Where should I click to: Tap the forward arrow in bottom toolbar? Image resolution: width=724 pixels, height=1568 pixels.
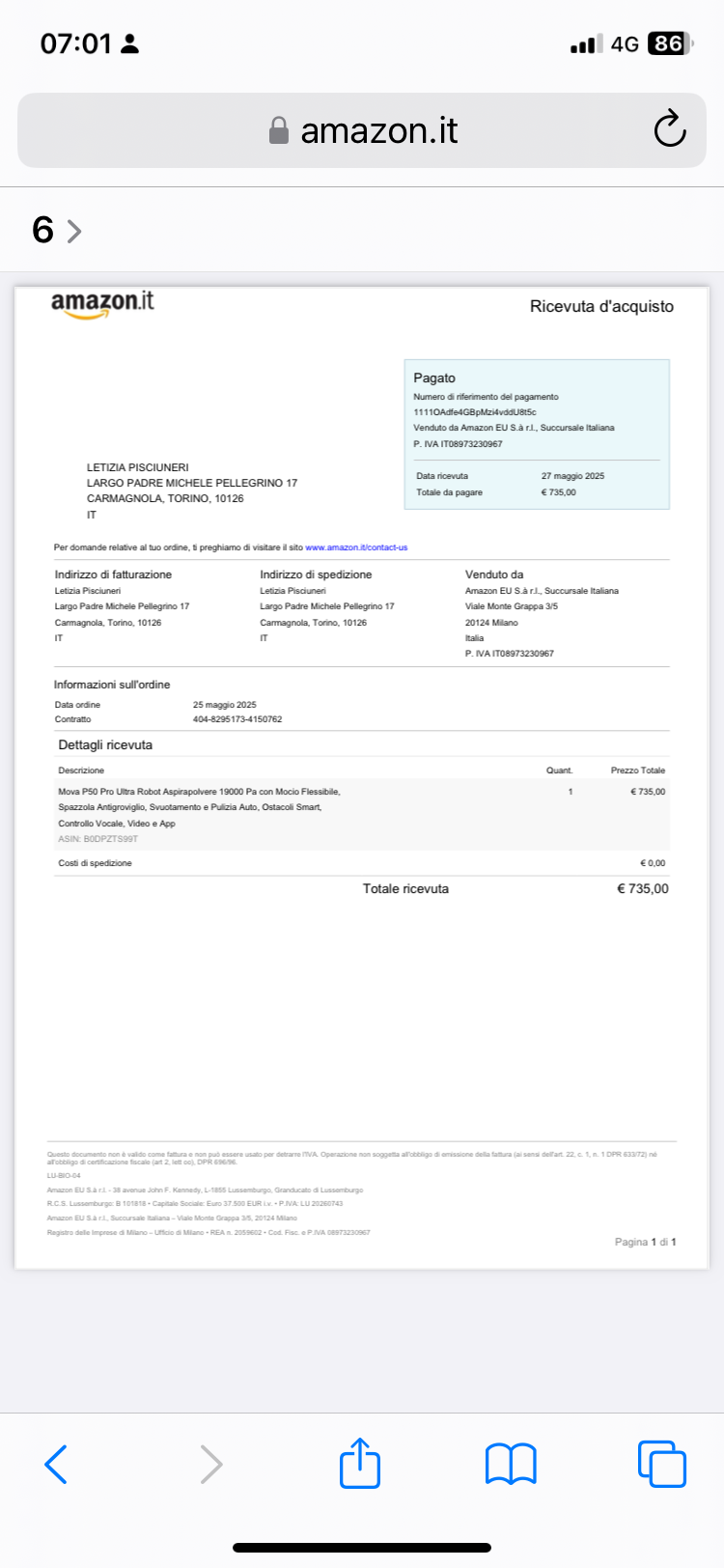pyautogui.click(x=210, y=1464)
